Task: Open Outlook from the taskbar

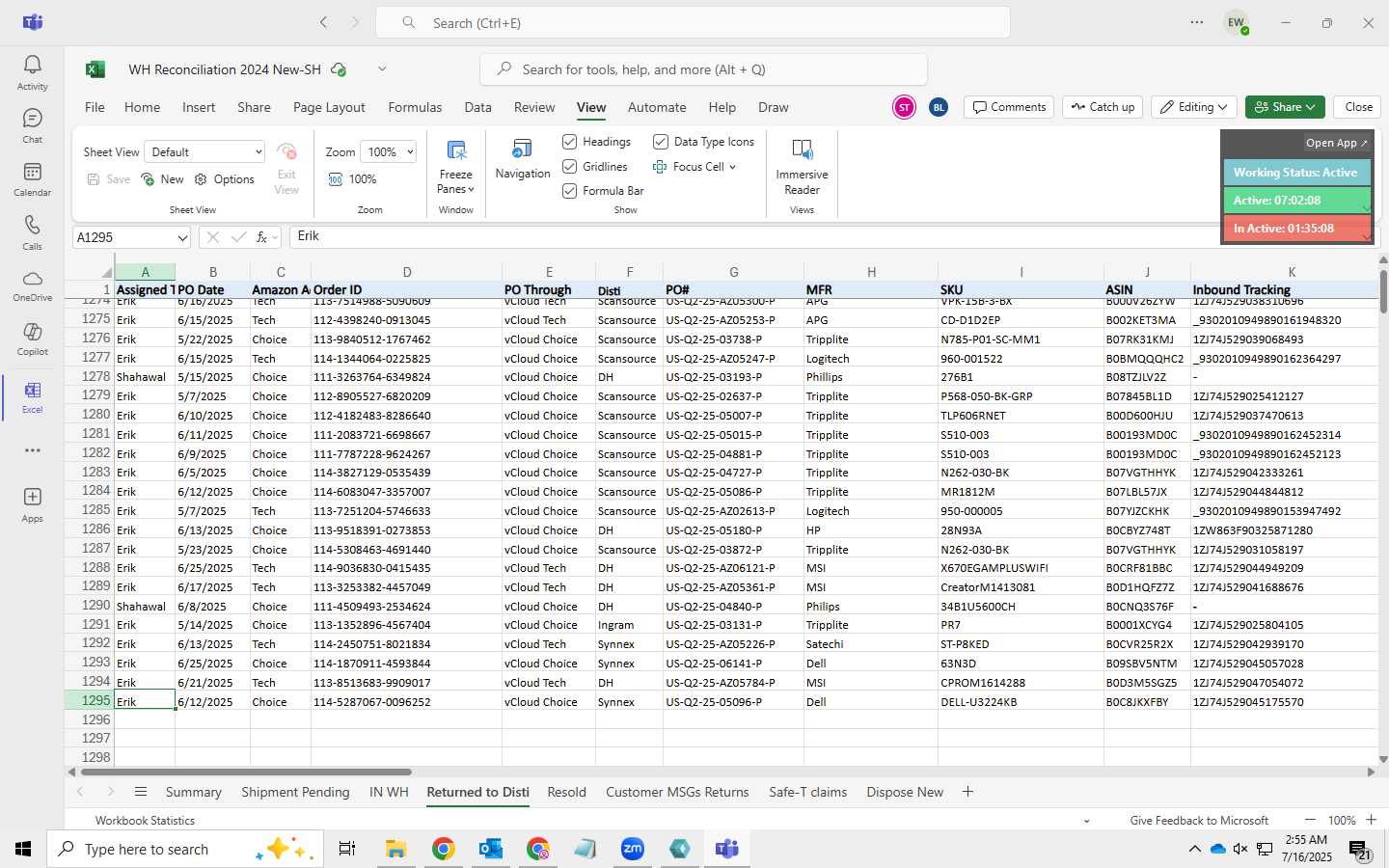Action: point(491,849)
